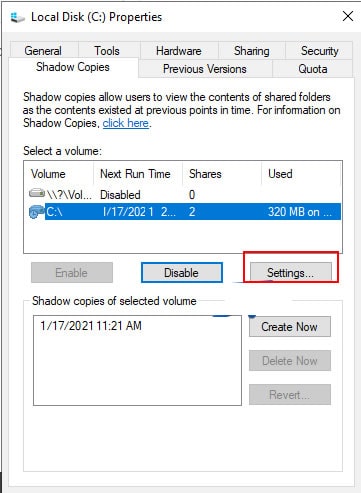Open the Tools tab
The height and width of the screenshot is (493, 361).
(x=107, y=51)
